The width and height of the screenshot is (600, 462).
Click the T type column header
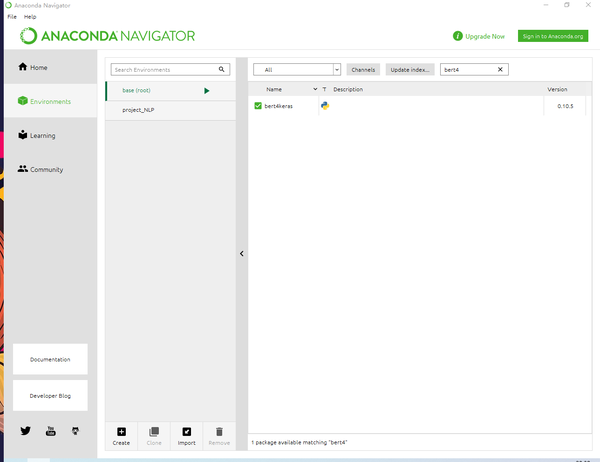tap(324, 89)
